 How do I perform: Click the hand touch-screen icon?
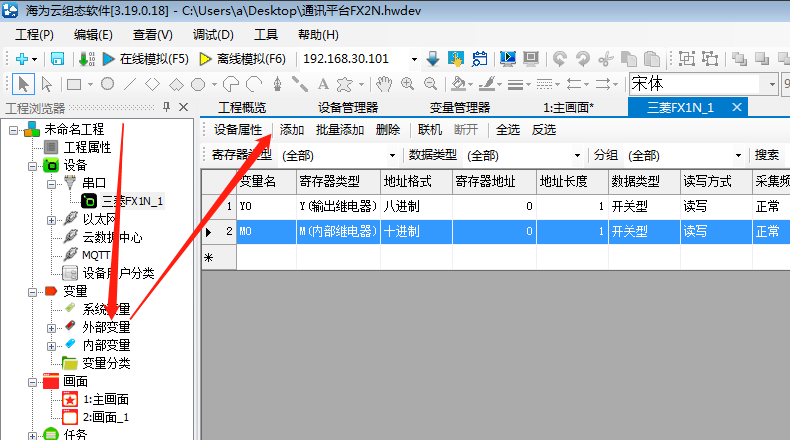click(x=456, y=59)
